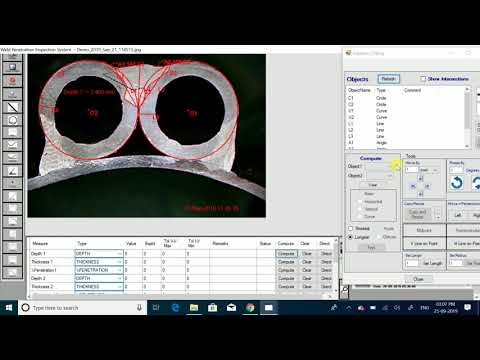
Task: Click the V Line on Point button
Action: point(424,244)
